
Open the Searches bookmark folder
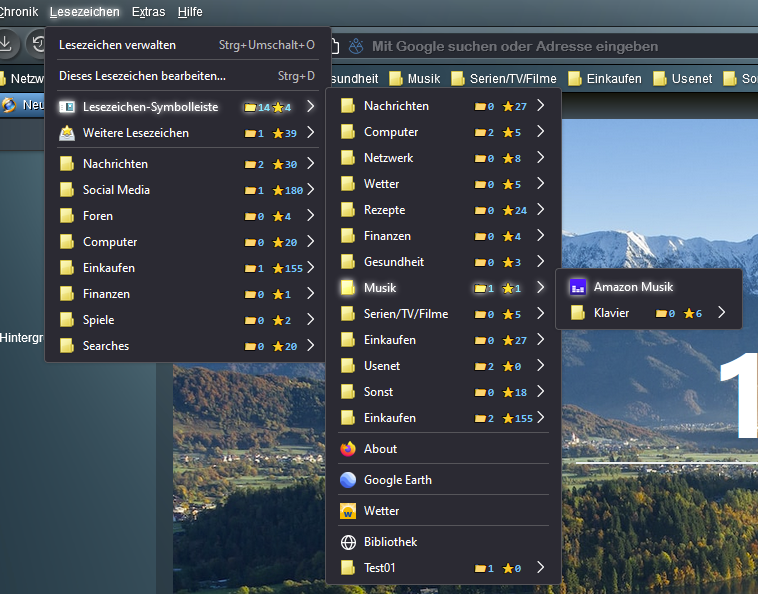pyautogui.click(x=106, y=346)
